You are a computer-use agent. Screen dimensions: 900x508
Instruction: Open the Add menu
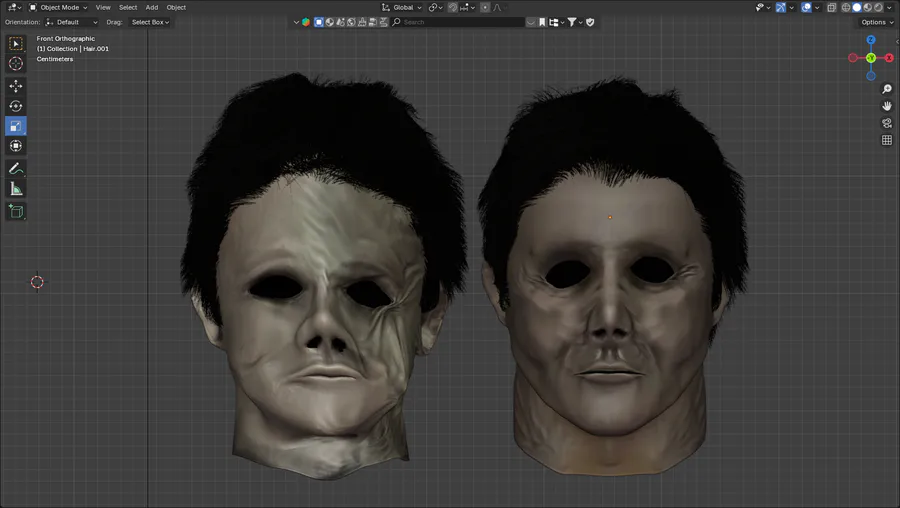(x=152, y=7)
